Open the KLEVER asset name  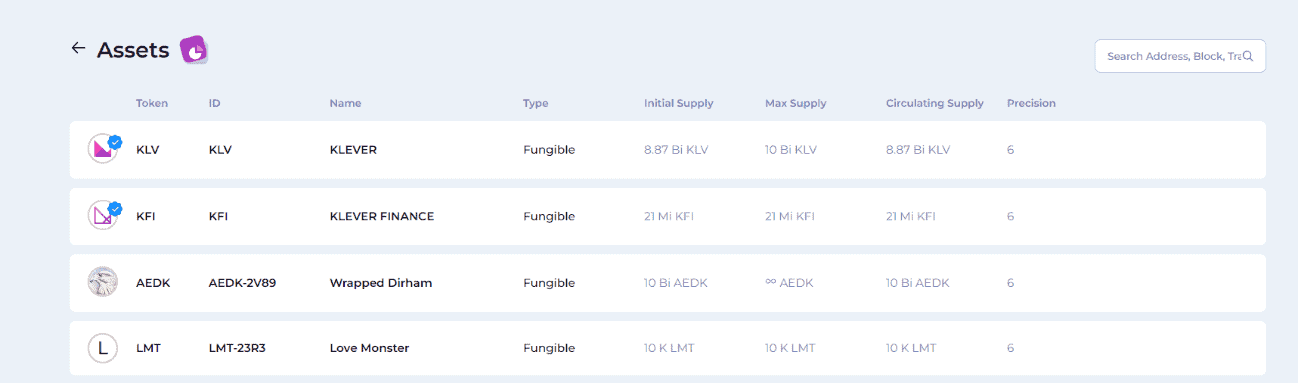tap(353, 150)
